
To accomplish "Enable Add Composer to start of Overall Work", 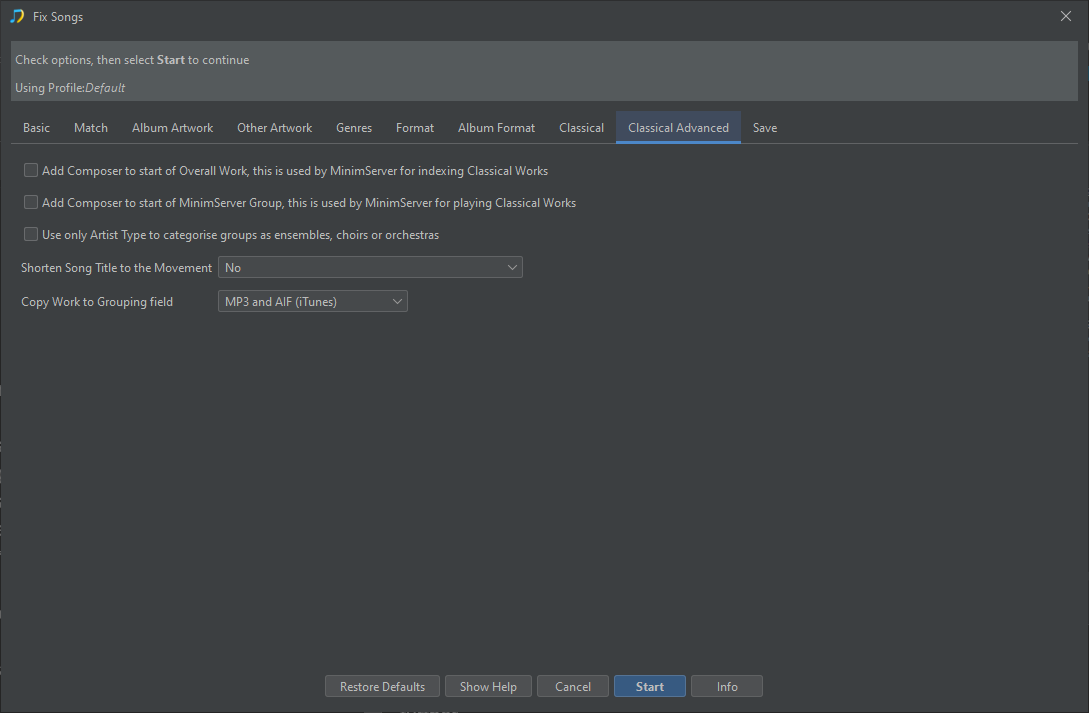I will coord(31,171).
